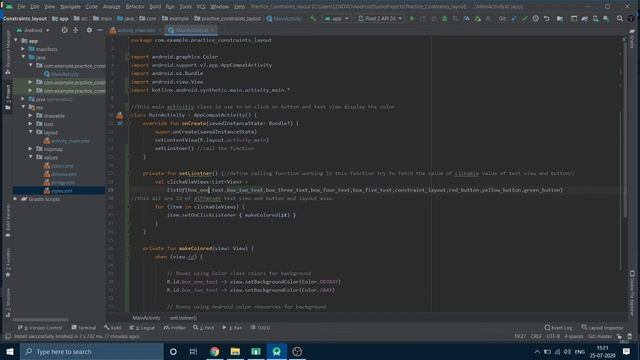The height and width of the screenshot is (360, 640).
Task: Open Windows Task View icon
Action: 193,351
